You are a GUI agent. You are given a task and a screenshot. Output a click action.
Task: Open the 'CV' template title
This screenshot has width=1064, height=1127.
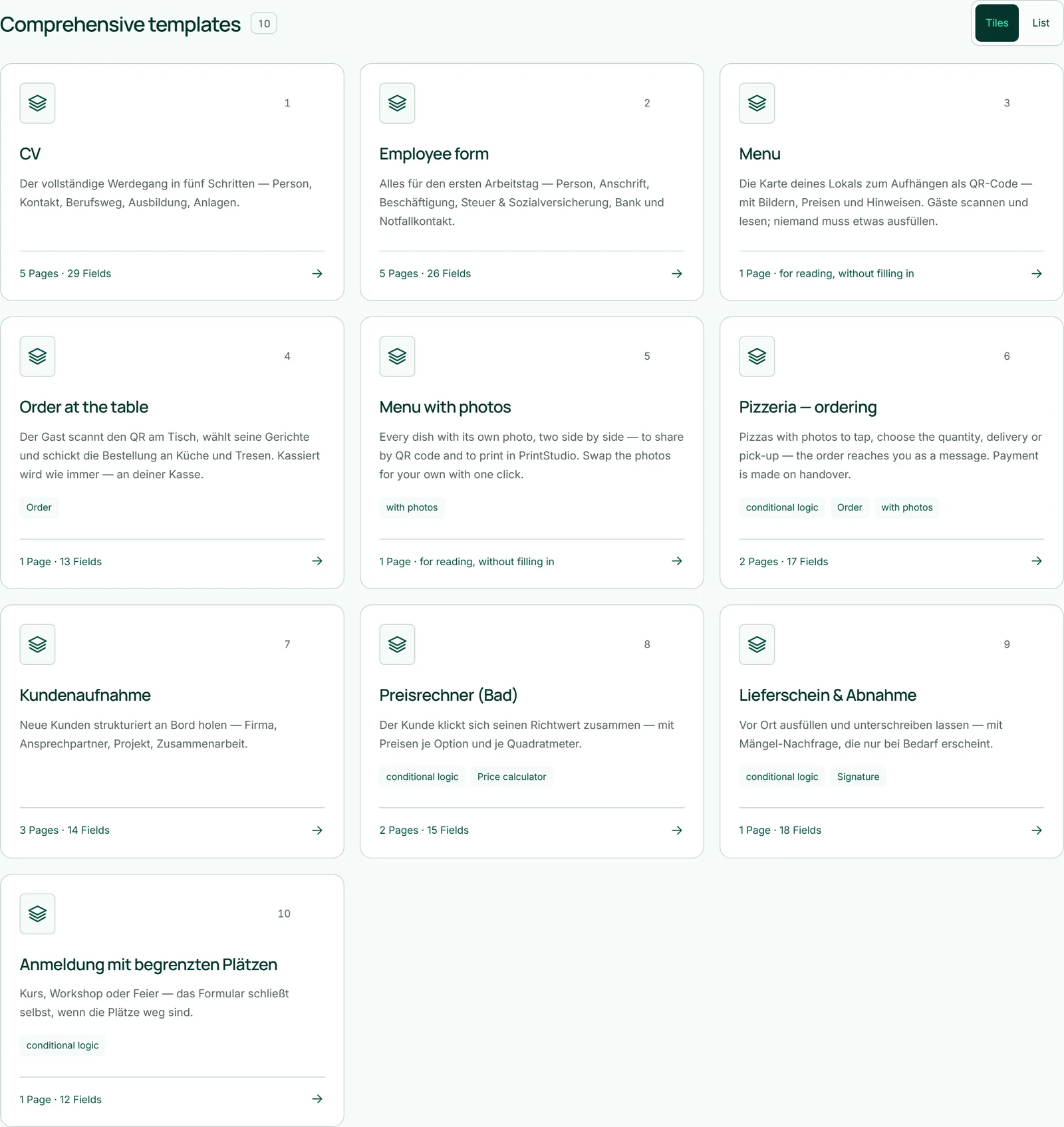[x=30, y=154]
